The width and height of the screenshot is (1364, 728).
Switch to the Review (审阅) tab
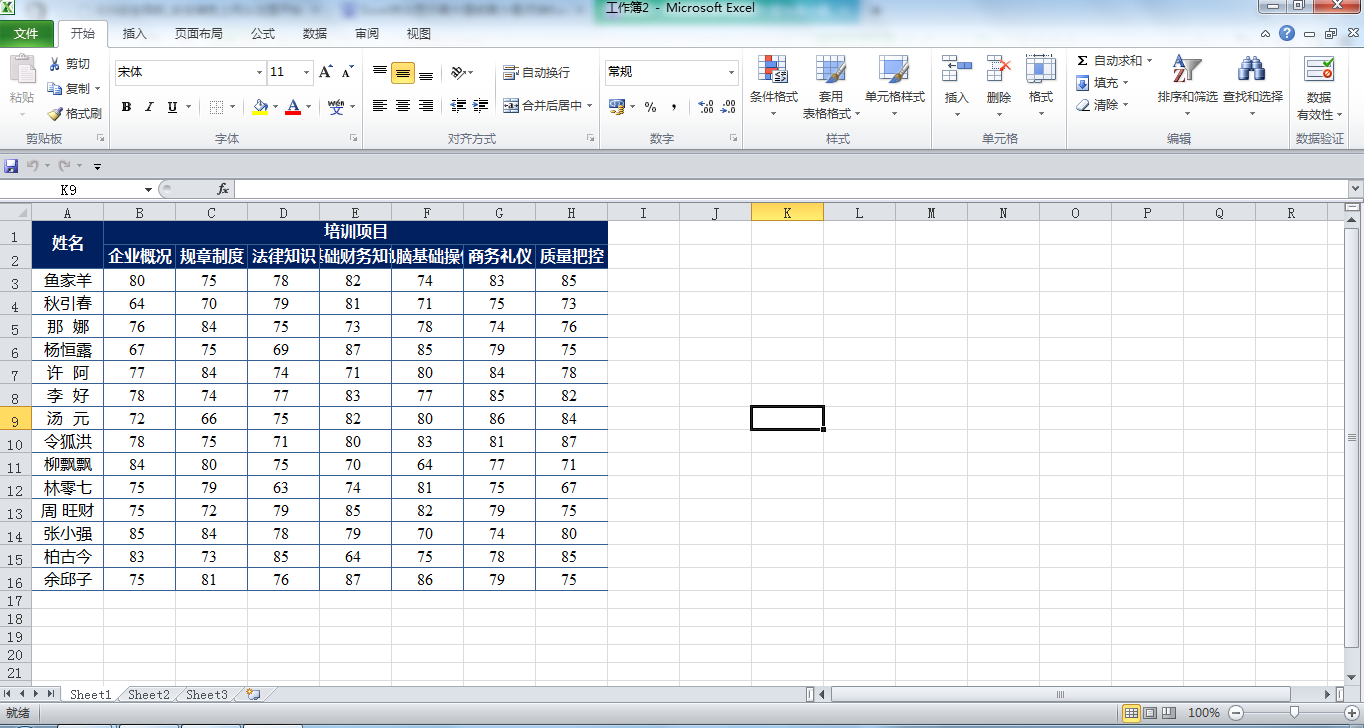click(x=367, y=34)
